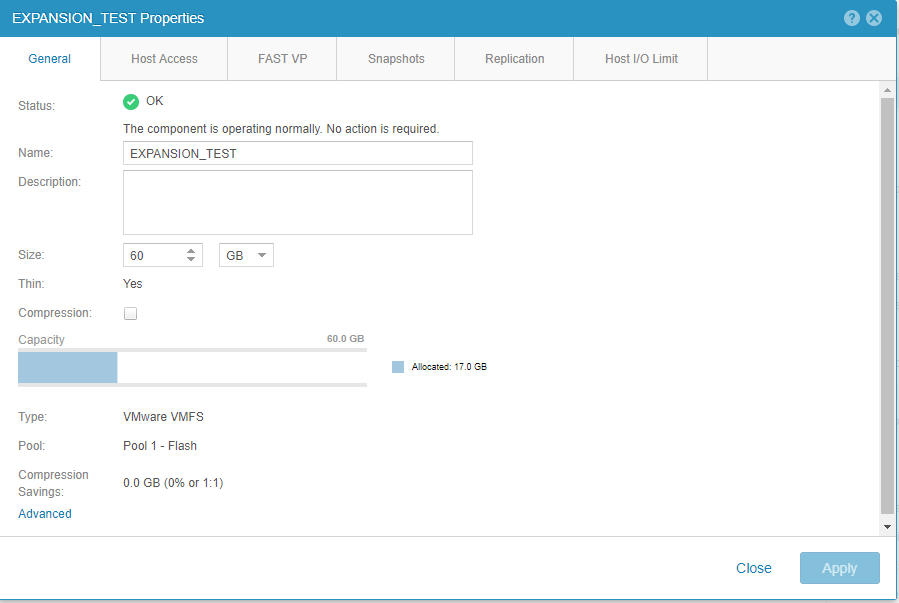This screenshot has height=603, width=899.
Task: Click the allocated portion of capacity bar
Action: pos(68,367)
